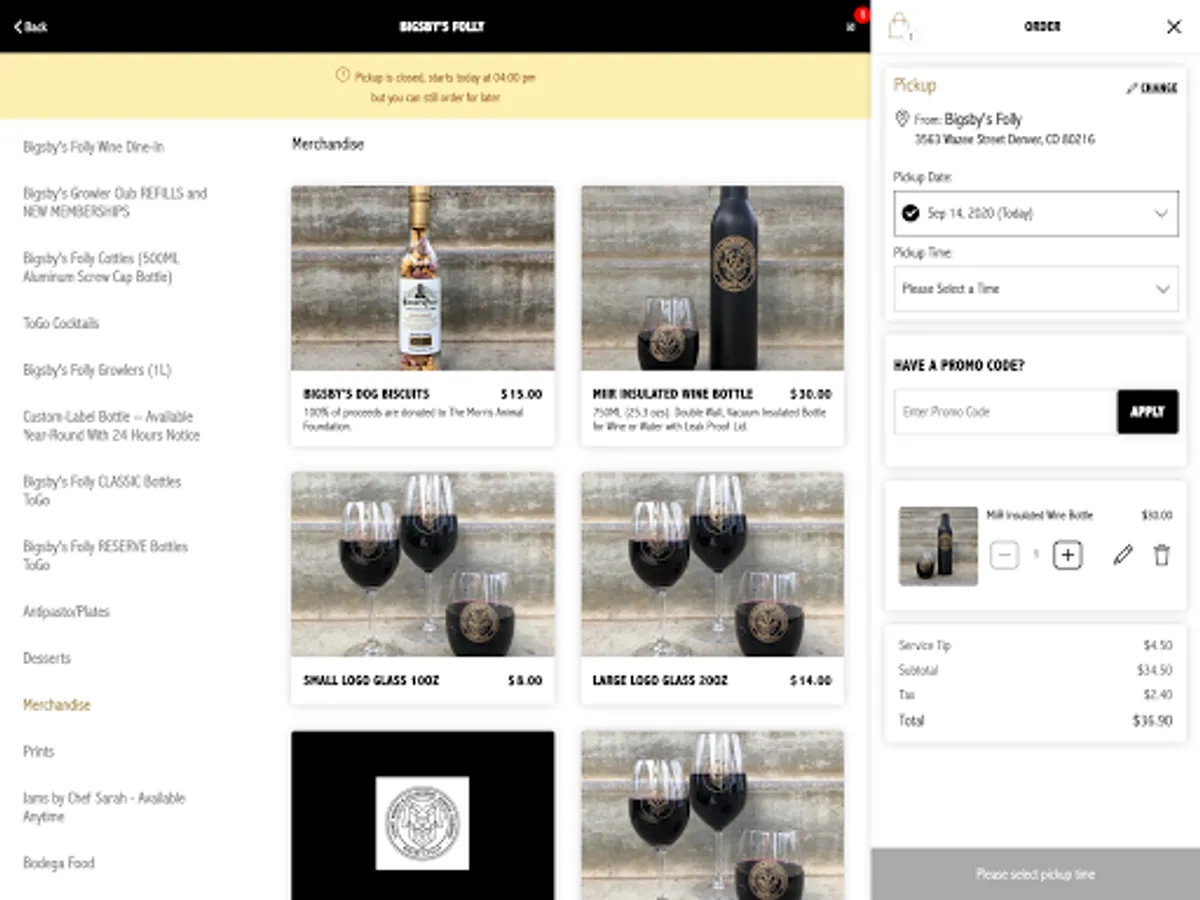The height and width of the screenshot is (900, 1200).
Task: Click the $14.00 large glass price
Action: [x=811, y=680]
